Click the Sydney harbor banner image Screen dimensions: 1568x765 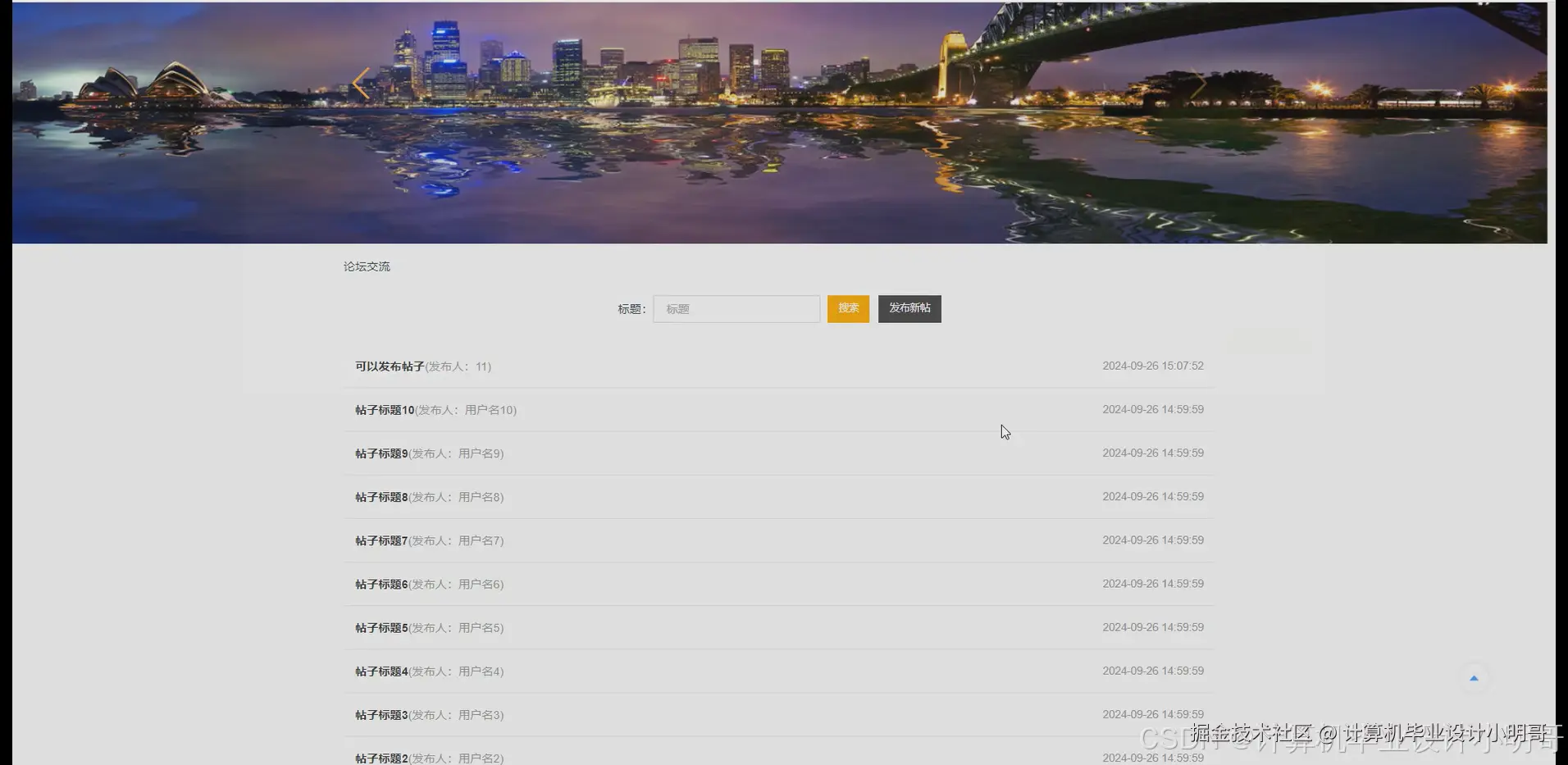(x=779, y=123)
